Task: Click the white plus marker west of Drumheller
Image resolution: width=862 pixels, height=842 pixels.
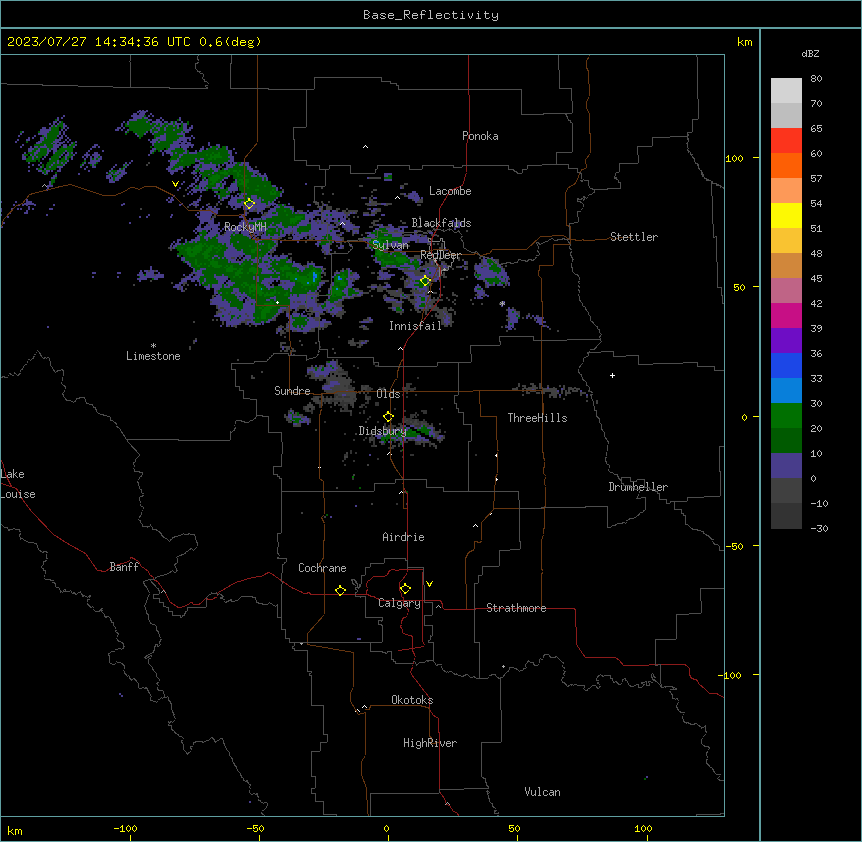Action: coord(612,375)
